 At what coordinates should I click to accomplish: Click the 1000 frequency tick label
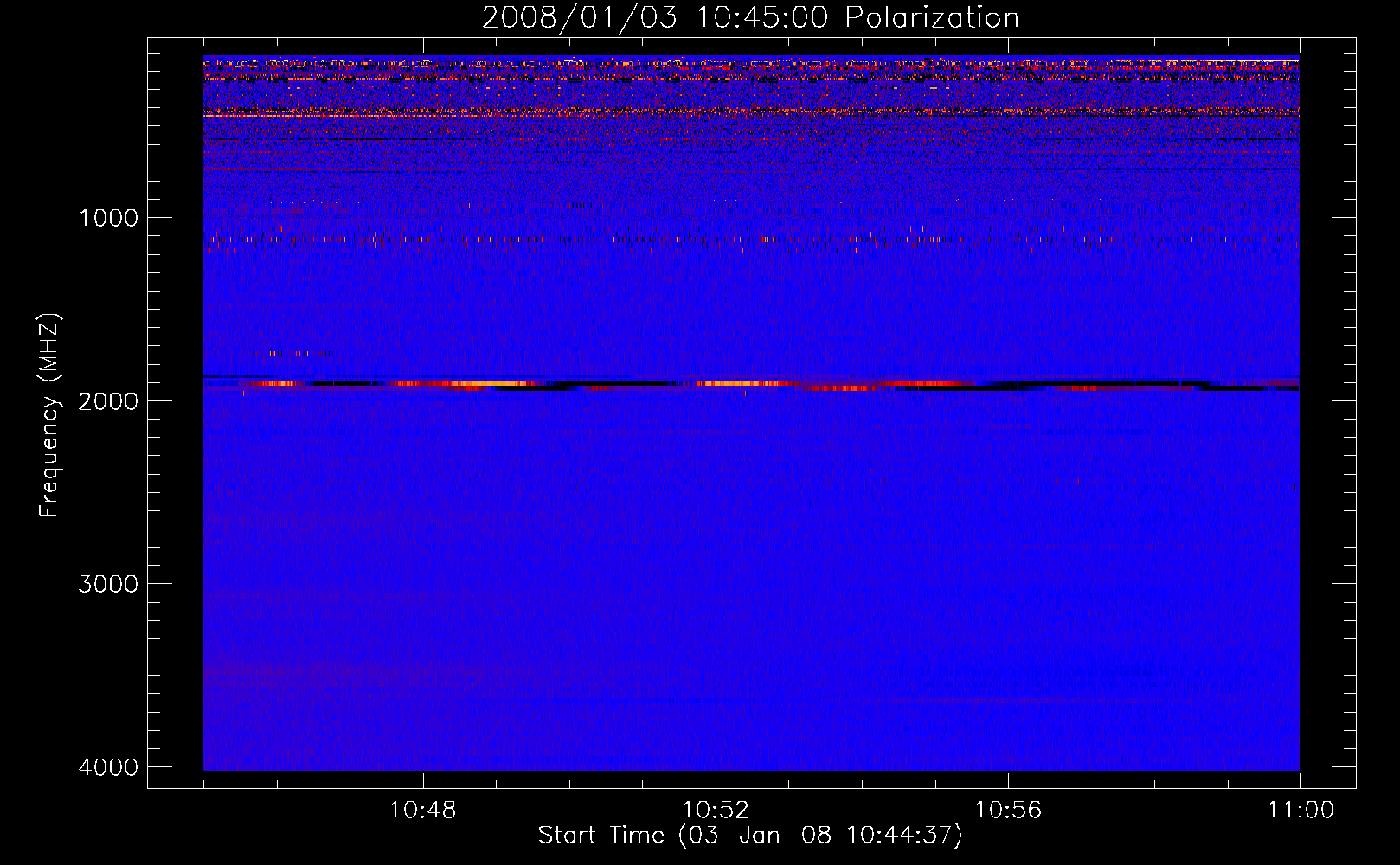tap(108, 218)
